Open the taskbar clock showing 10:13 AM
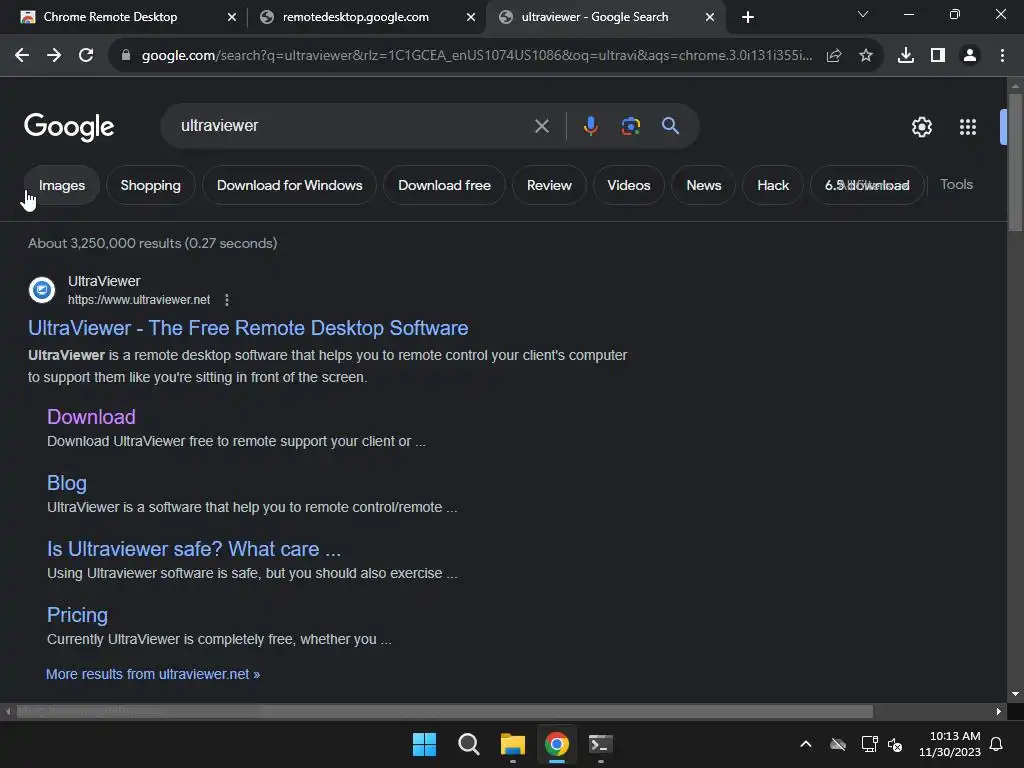Screen dimensions: 1024x768 (950, 744)
